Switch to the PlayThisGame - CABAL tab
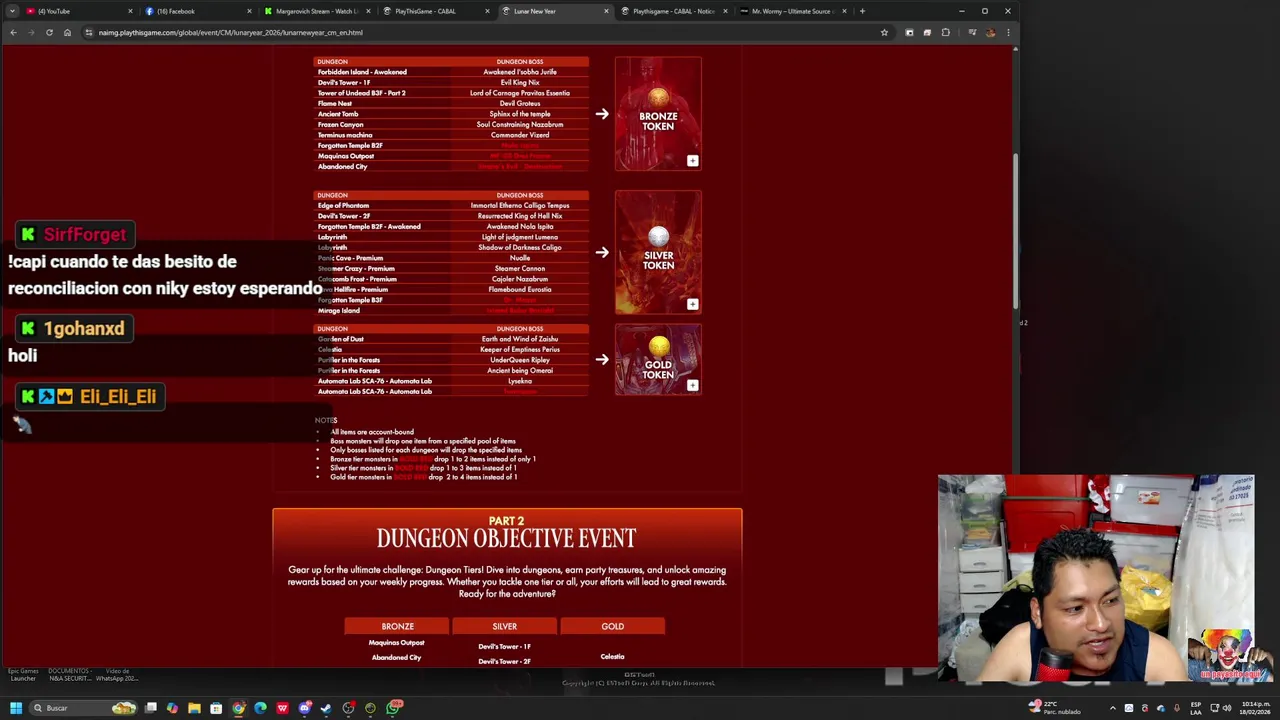The image size is (1280, 720). point(435,11)
